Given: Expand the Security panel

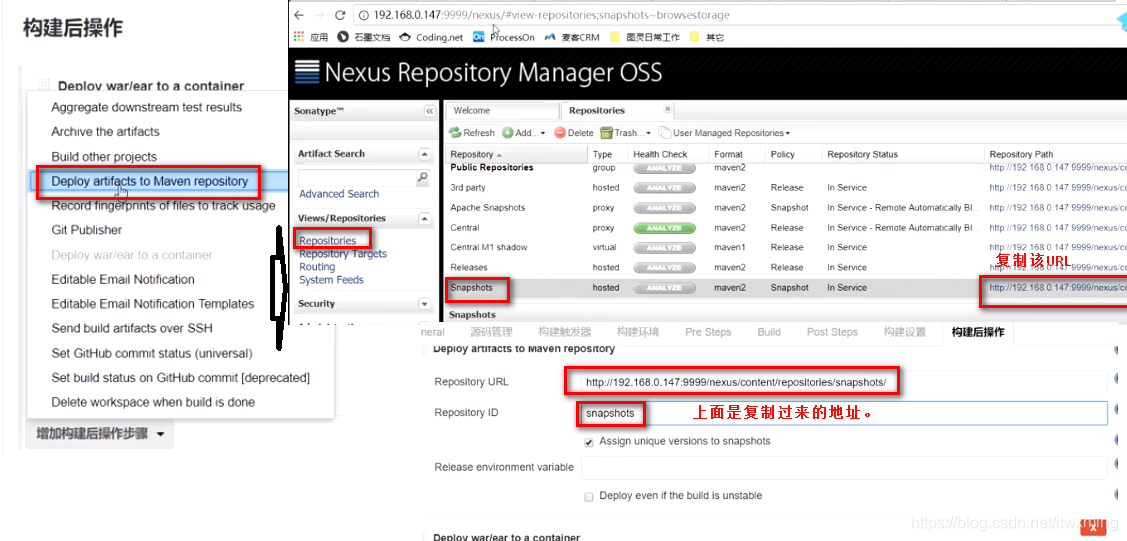Looking at the screenshot, I should pos(424,304).
